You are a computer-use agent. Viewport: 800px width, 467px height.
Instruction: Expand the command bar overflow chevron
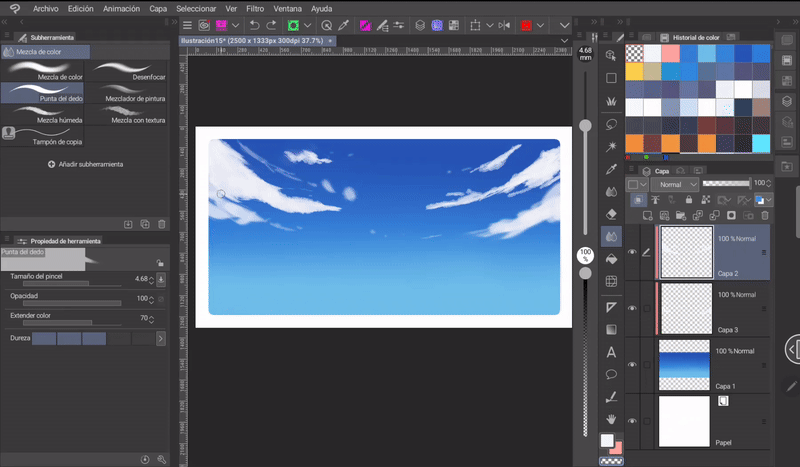564,25
